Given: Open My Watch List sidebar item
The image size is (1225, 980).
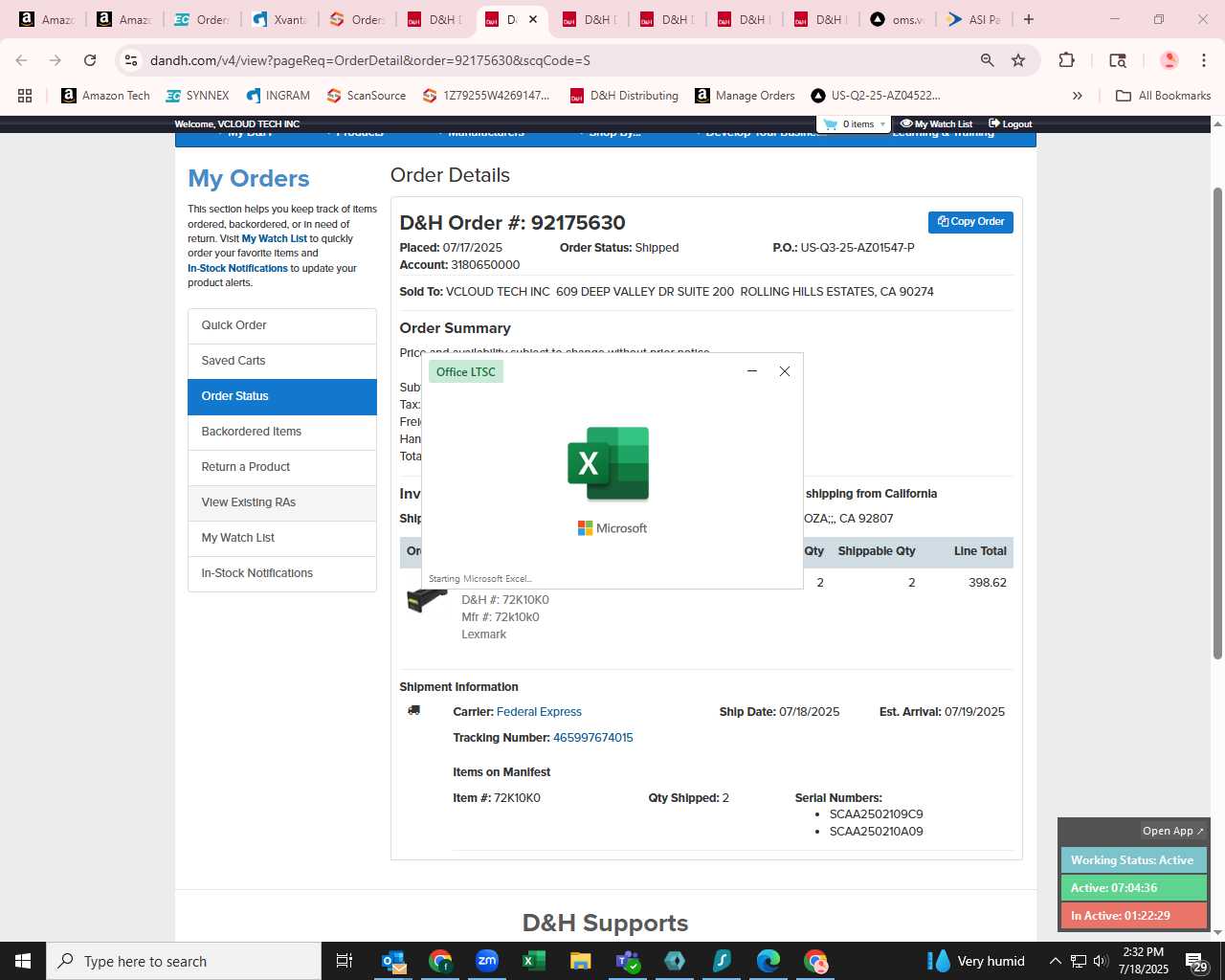Looking at the screenshot, I should [282, 538].
